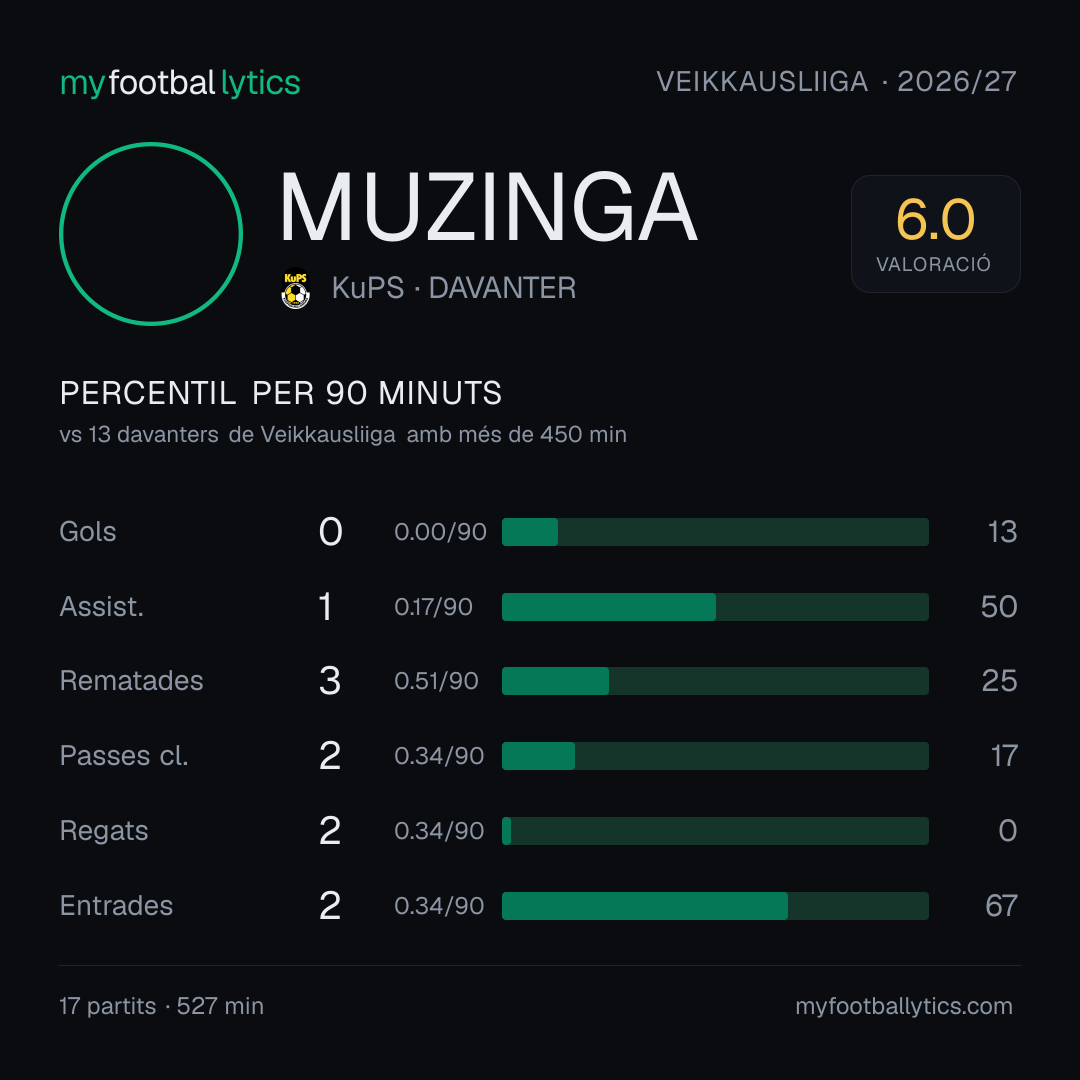The image size is (1080, 1080).
Task: Select the Veikkausliiga 2026/27 season label
Action: pyautogui.click(x=836, y=82)
